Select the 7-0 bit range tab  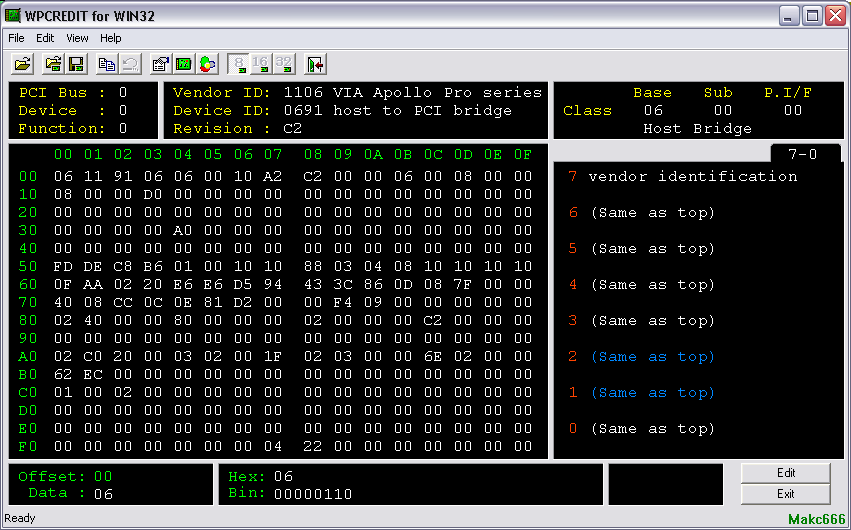(x=803, y=154)
